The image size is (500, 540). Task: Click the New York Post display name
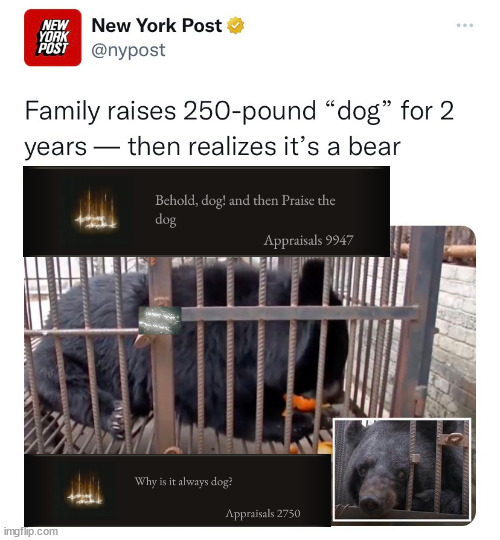point(157,25)
